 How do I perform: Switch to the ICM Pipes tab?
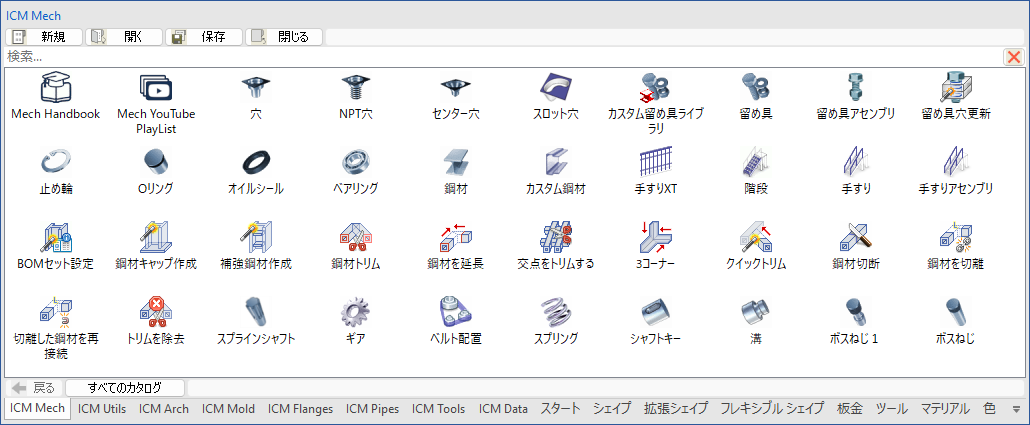pyautogui.click(x=372, y=409)
